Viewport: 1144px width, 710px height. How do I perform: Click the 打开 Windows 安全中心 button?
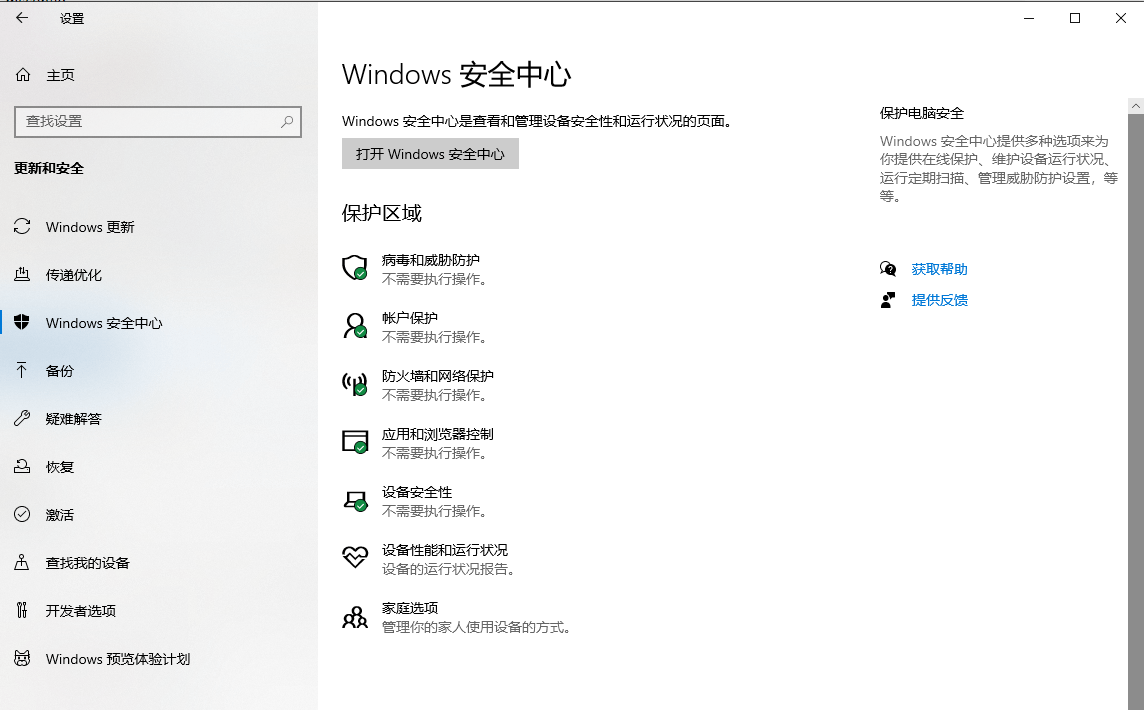[x=430, y=154]
